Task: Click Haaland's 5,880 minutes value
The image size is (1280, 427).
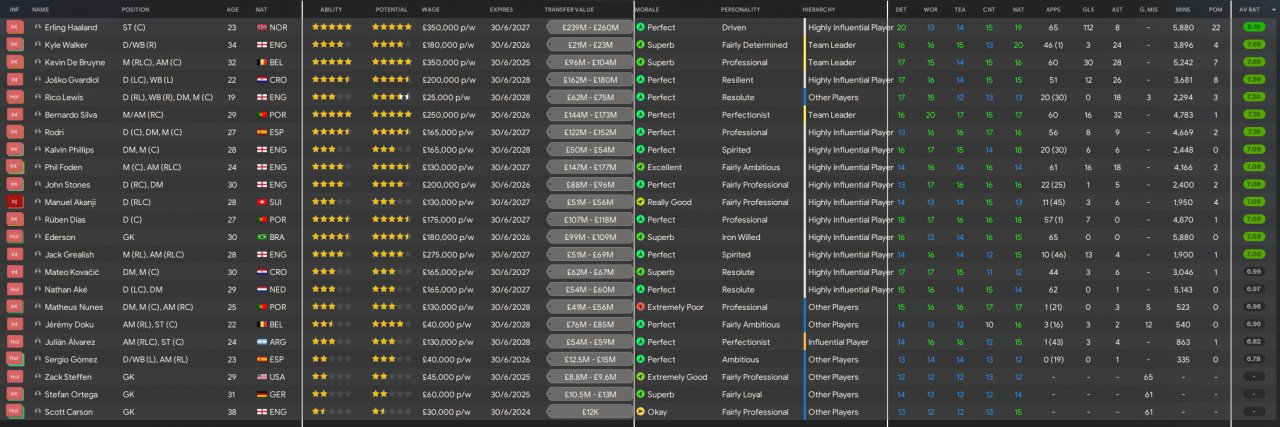Action: click(1183, 27)
